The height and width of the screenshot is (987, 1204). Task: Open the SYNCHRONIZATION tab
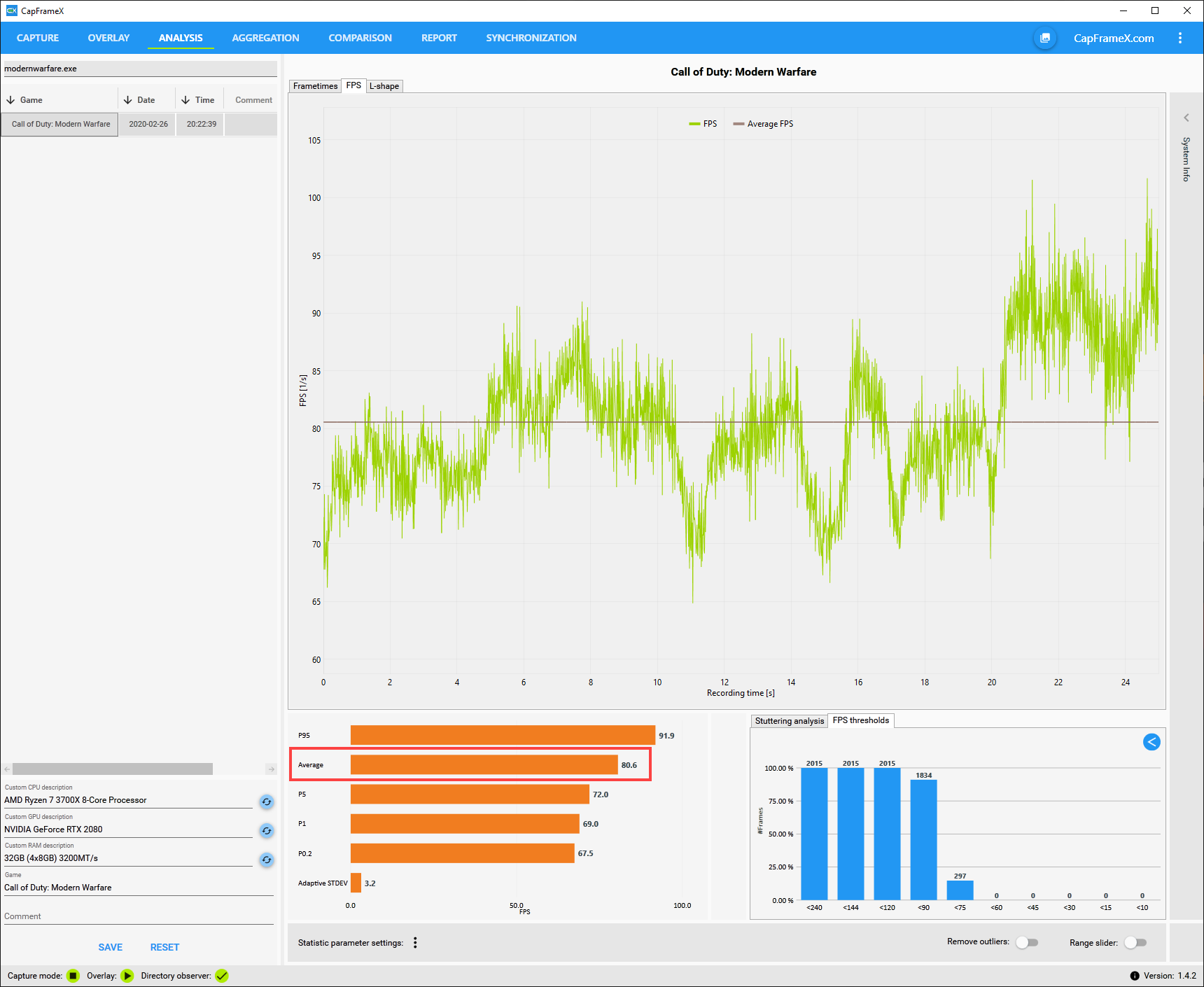click(x=531, y=38)
